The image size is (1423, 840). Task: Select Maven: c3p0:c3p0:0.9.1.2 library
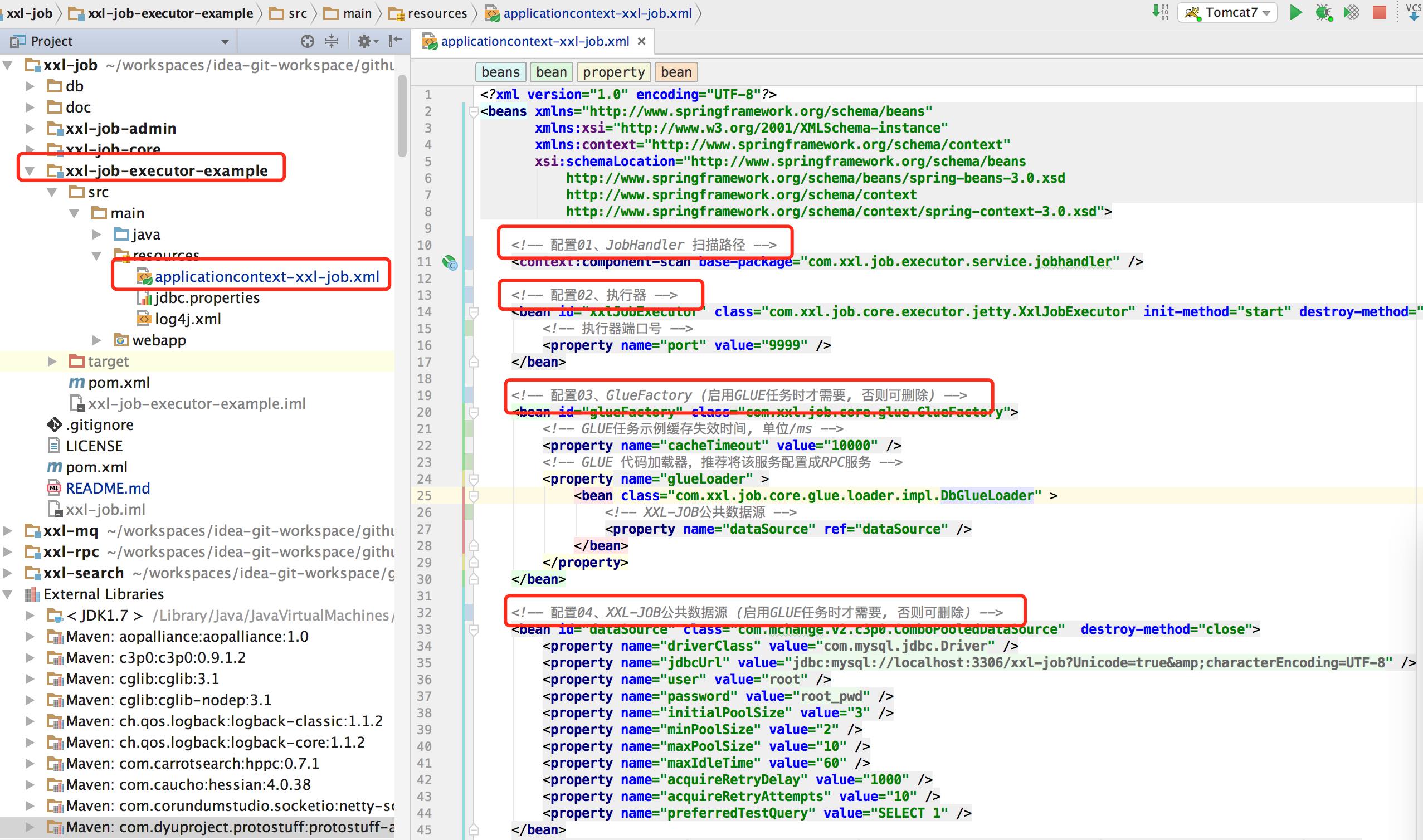coord(147,658)
